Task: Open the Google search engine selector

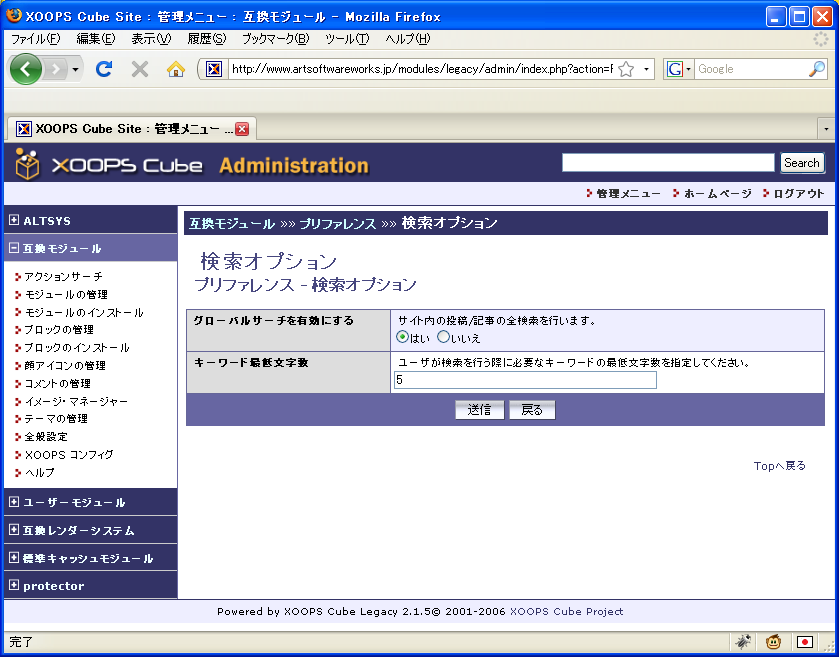Action: [679, 69]
